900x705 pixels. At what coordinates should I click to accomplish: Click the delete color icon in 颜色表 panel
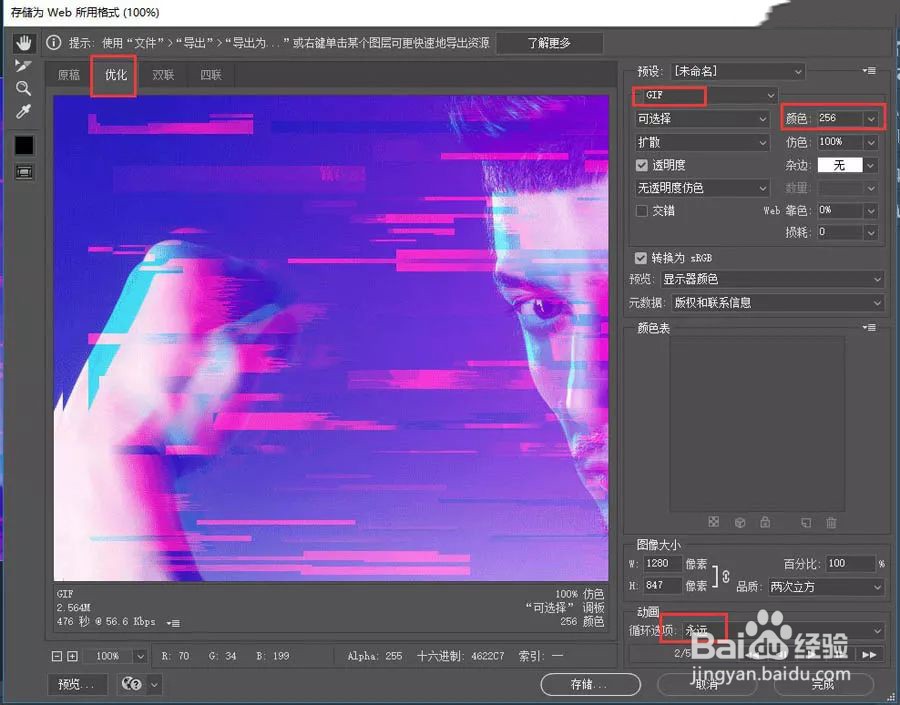pos(831,522)
